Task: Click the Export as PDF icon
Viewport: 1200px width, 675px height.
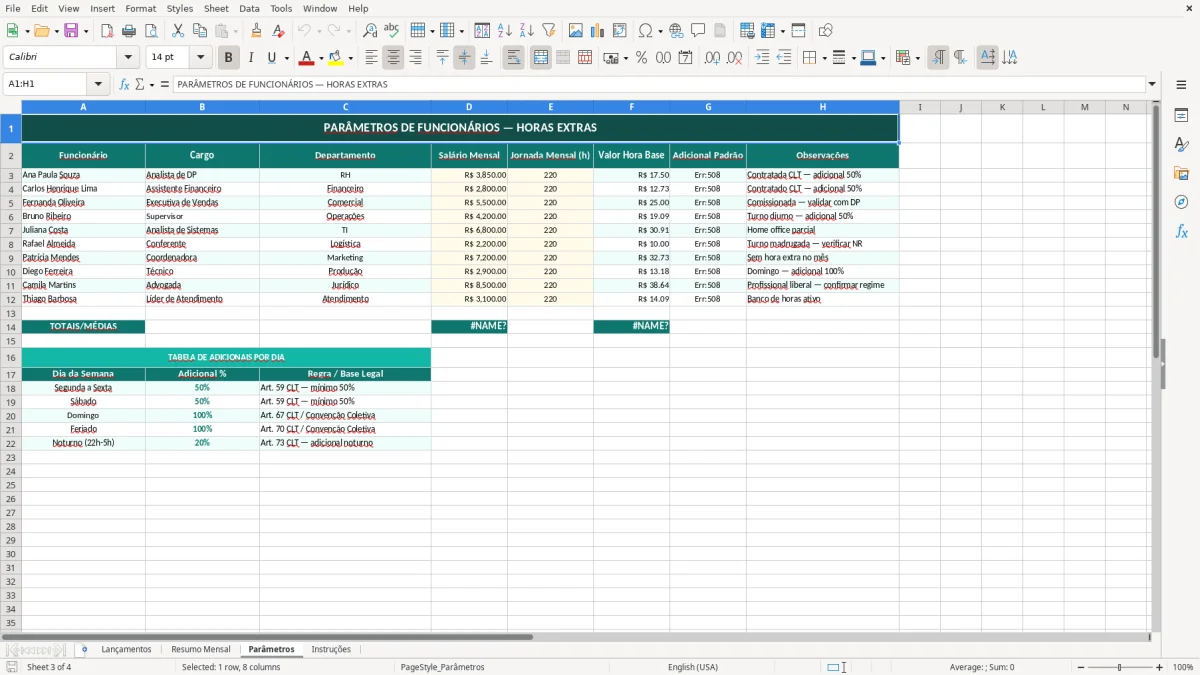Action: pyautogui.click(x=107, y=31)
